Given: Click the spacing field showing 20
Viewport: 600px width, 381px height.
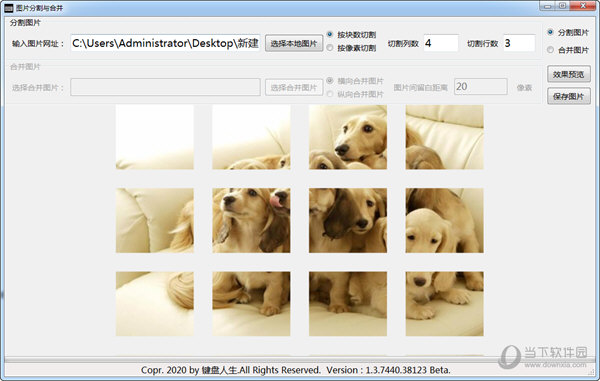Looking at the screenshot, I should (481, 87).
